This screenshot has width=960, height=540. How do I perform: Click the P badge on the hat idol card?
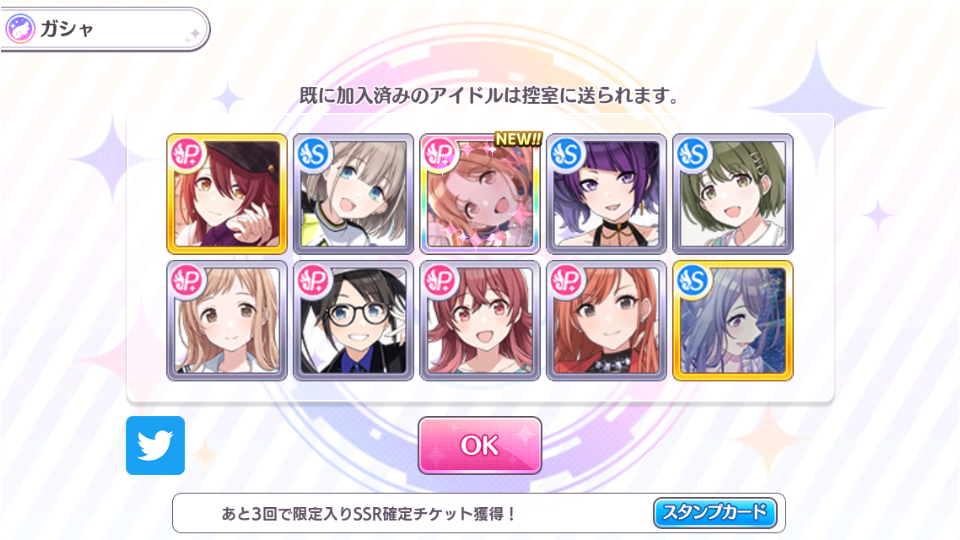tap(187, 154)
